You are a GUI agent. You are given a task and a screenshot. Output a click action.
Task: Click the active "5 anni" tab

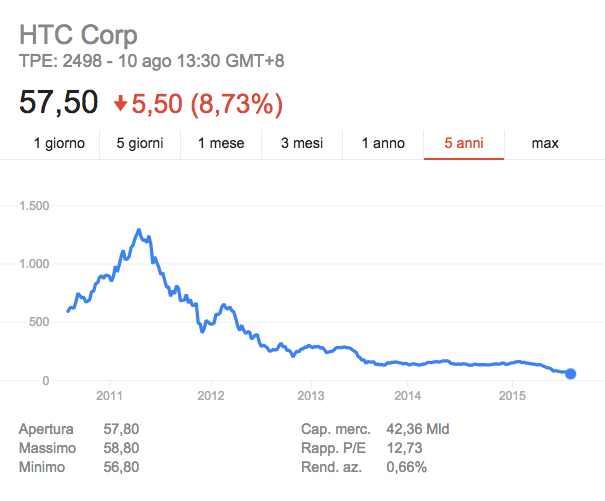tap(464, 144)
